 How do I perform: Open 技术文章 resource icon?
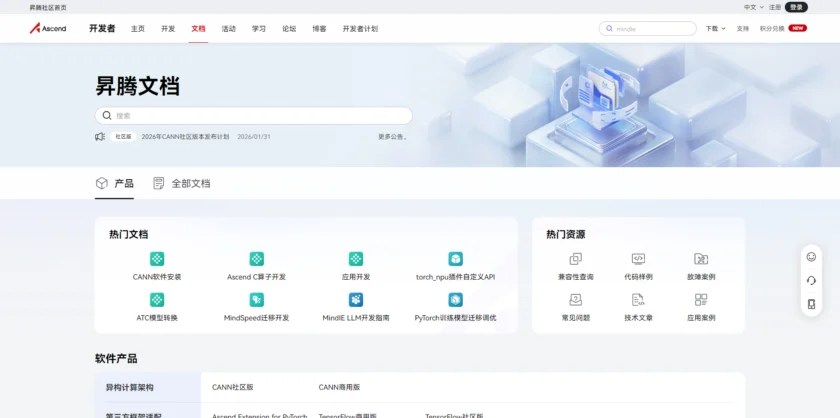pos(639,300)
